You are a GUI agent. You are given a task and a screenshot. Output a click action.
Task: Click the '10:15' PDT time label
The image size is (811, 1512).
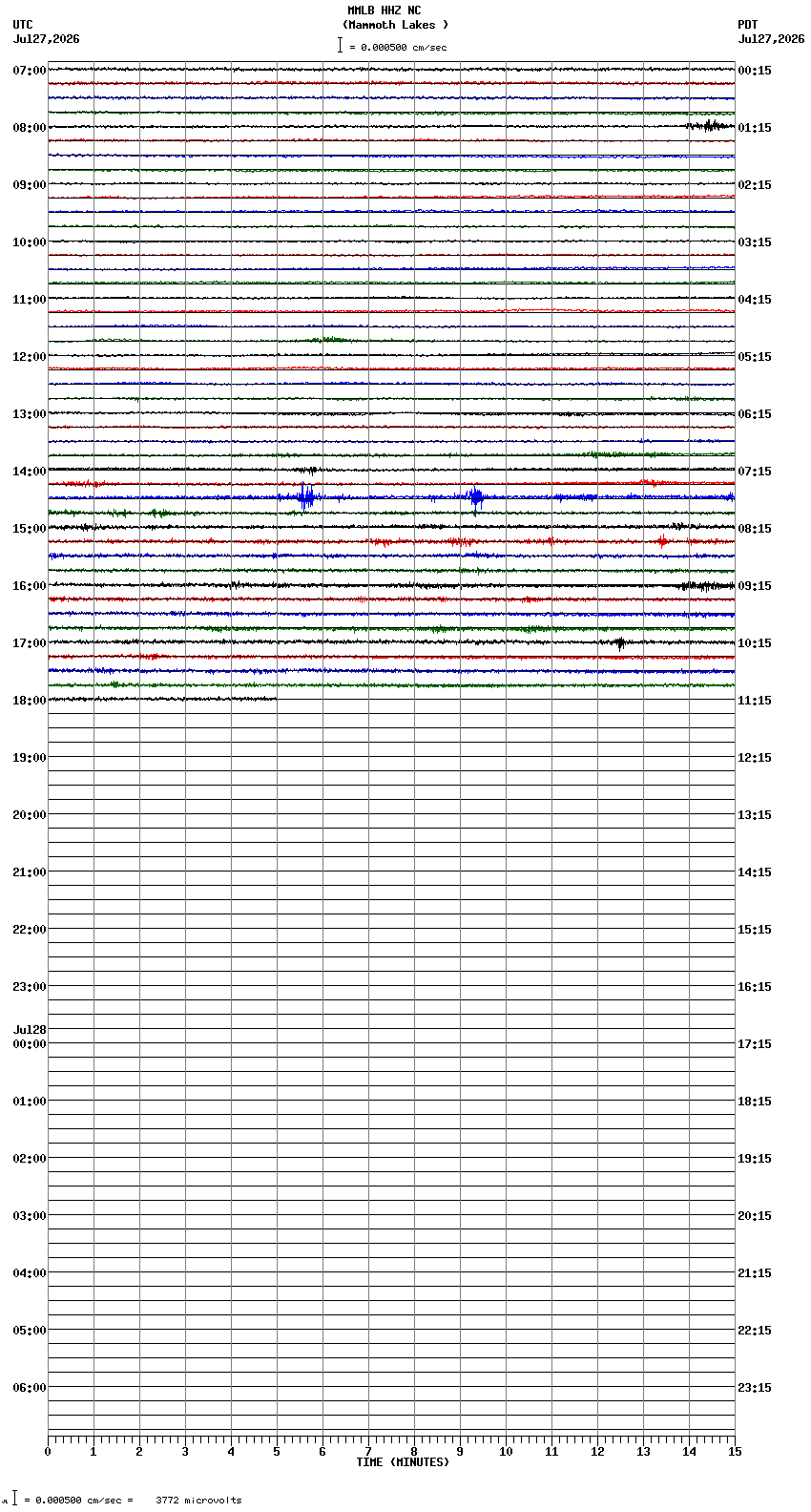[755, 643]
